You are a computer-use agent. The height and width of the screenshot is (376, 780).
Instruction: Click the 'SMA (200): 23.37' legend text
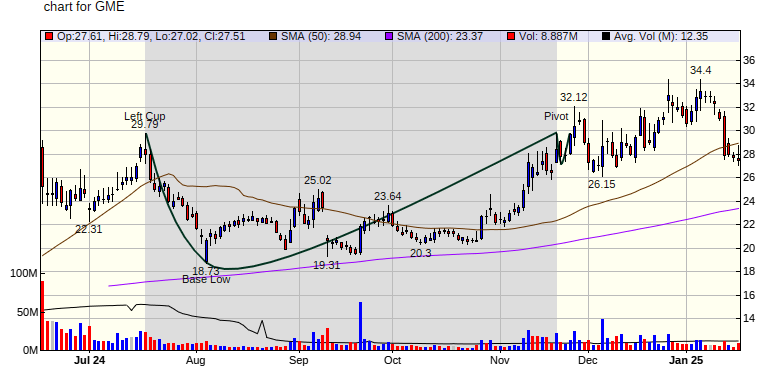(440, 36)
